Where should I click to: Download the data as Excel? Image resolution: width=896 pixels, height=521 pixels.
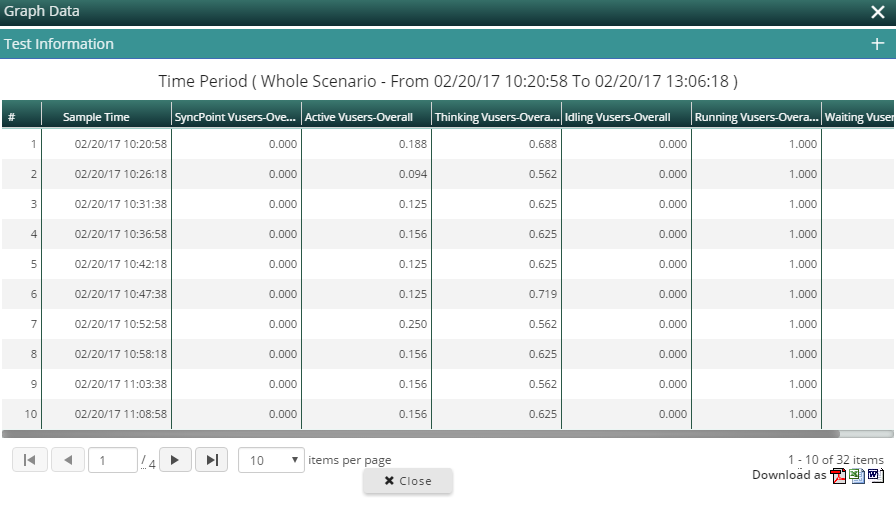858,475
